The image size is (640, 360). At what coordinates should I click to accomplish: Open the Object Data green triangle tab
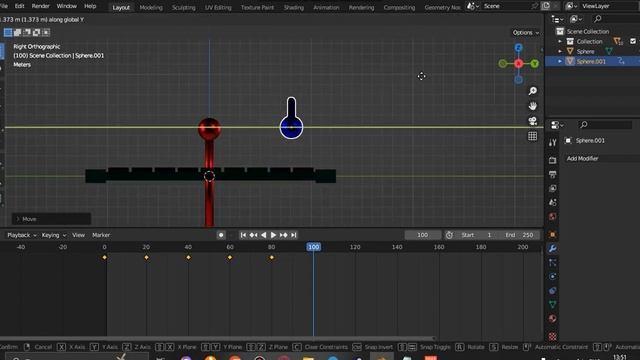[552, 304]
